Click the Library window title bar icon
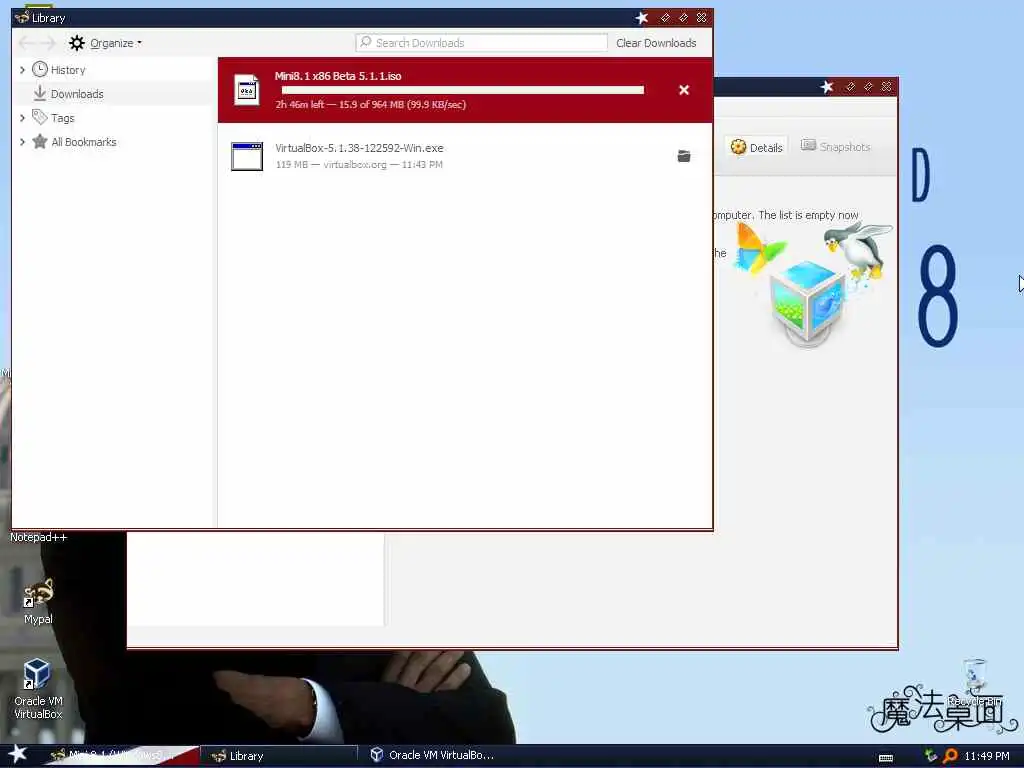 [22, 18]
